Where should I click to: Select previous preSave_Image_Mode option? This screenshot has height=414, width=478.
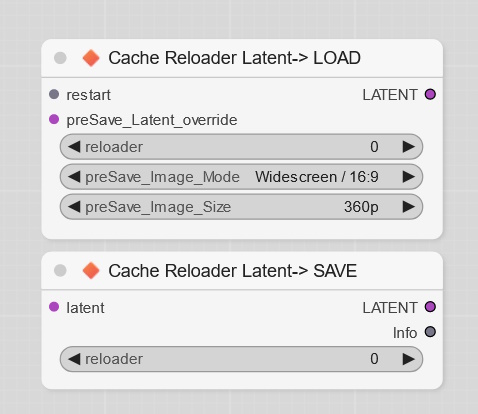(74, 177)
